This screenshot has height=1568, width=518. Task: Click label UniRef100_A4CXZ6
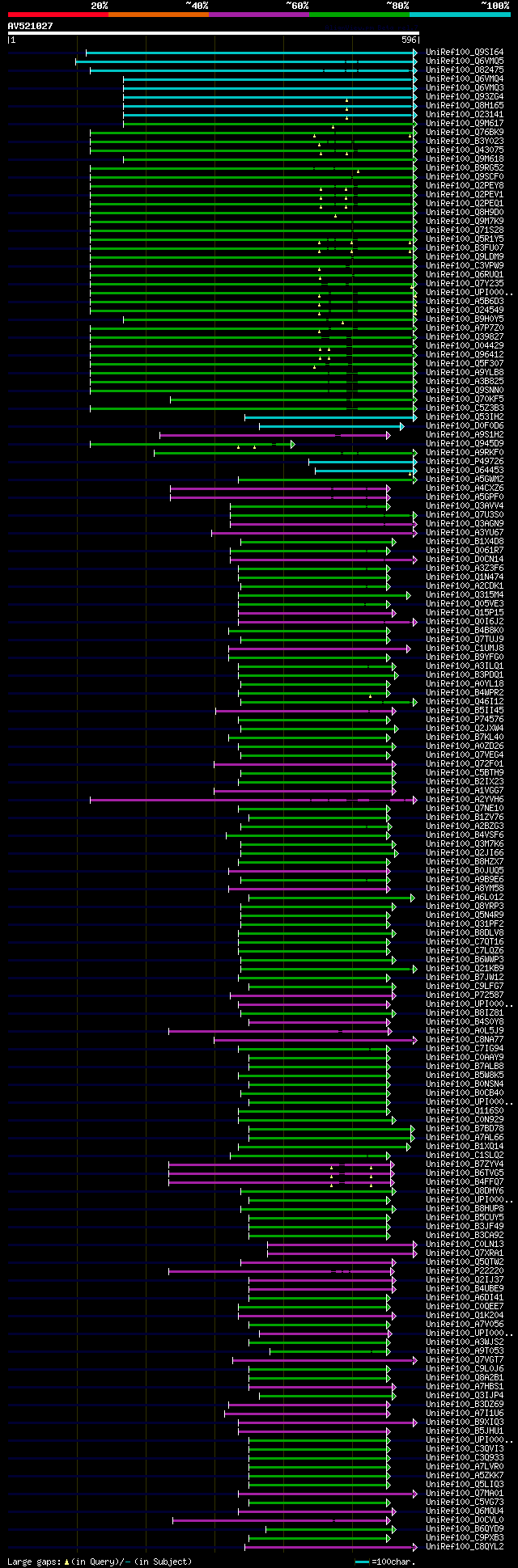(x=465, y=488)
